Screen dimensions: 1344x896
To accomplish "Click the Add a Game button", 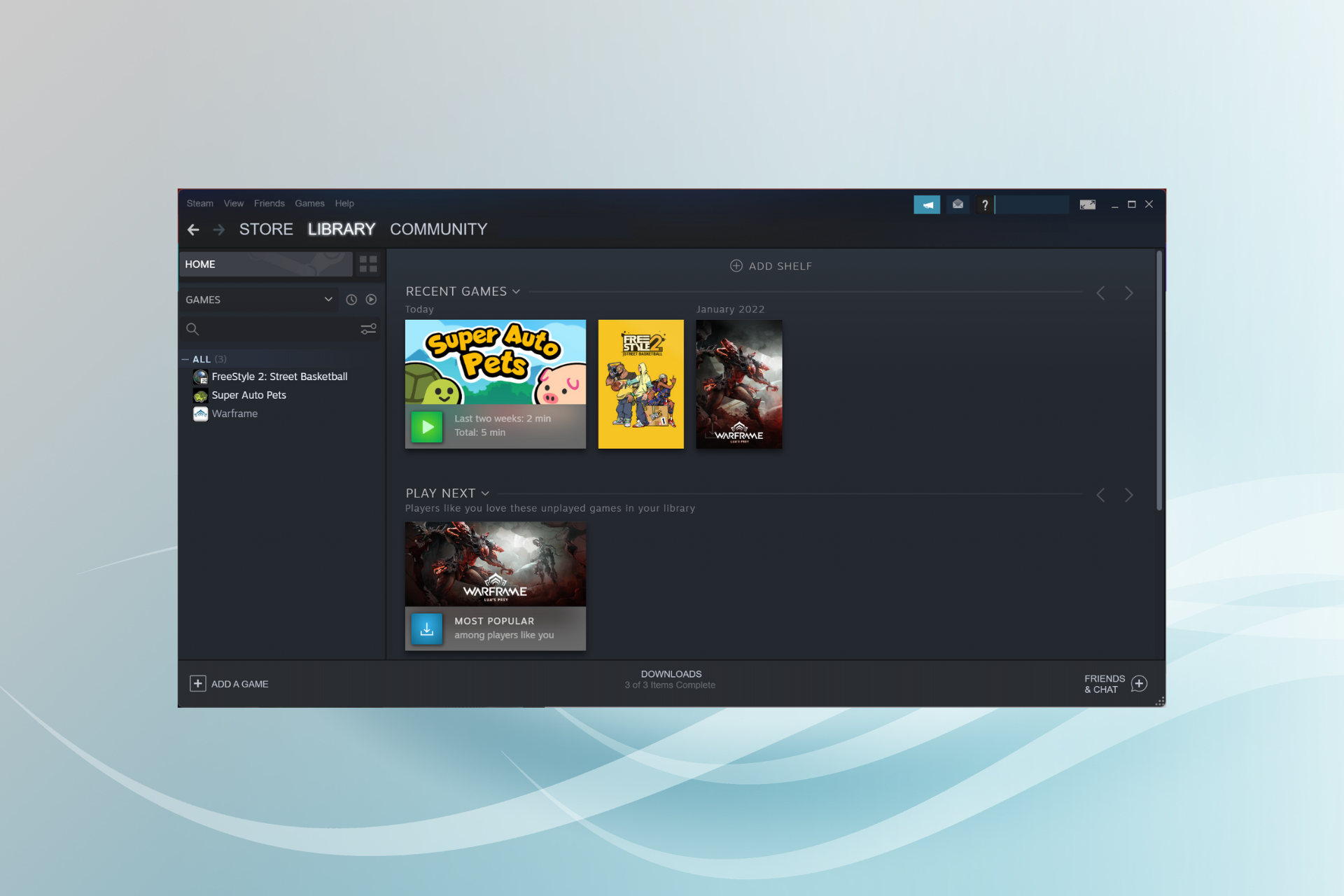I will pyautogui.click(x=229, y=684).
